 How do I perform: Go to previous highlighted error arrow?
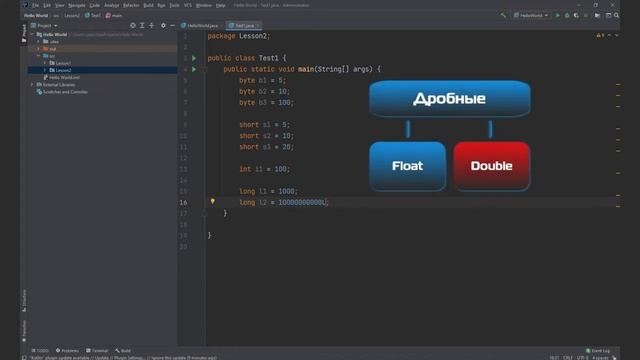click(x=609, y=36)
